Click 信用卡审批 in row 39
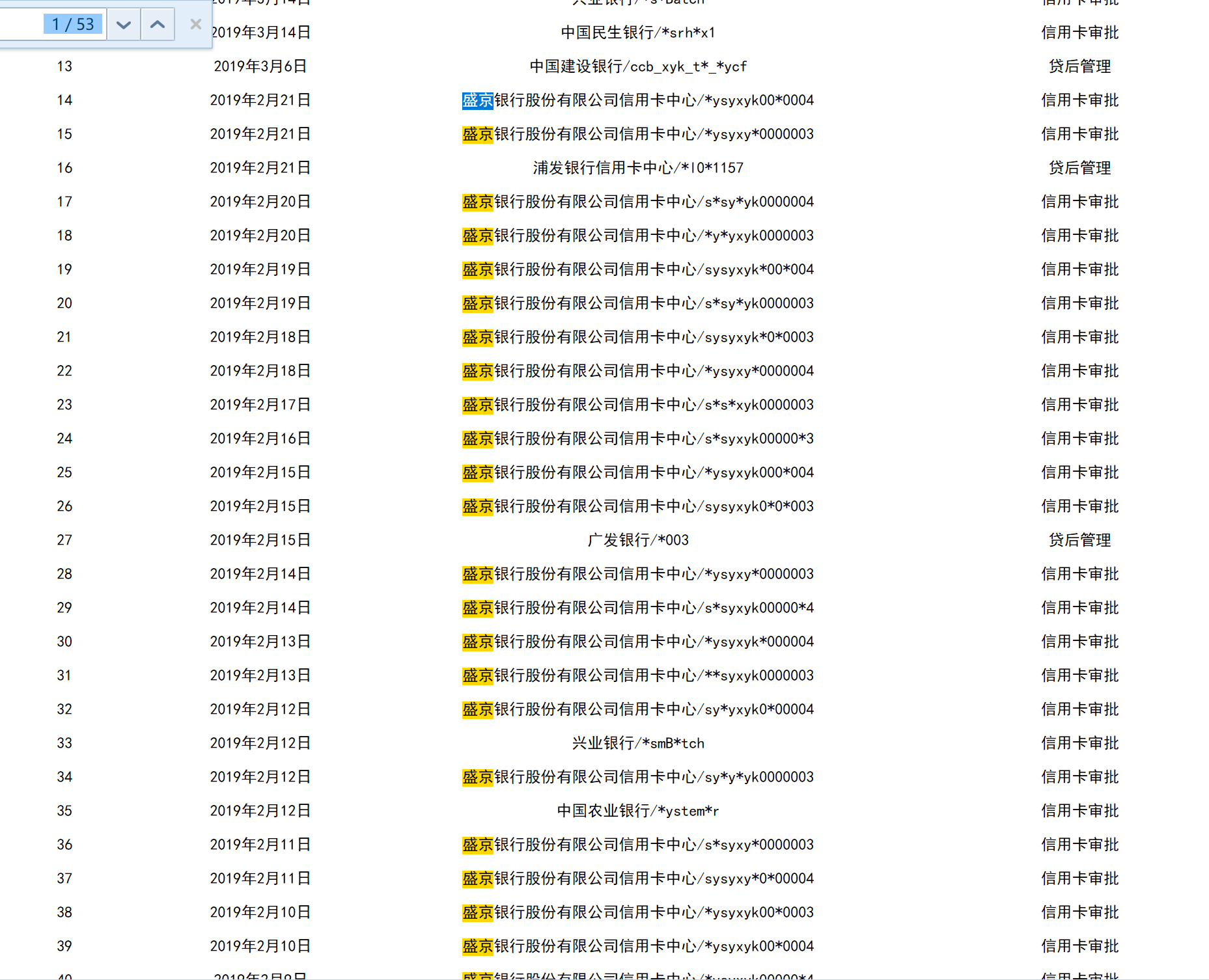The image size is (1209, 980). coord(1080,946)
